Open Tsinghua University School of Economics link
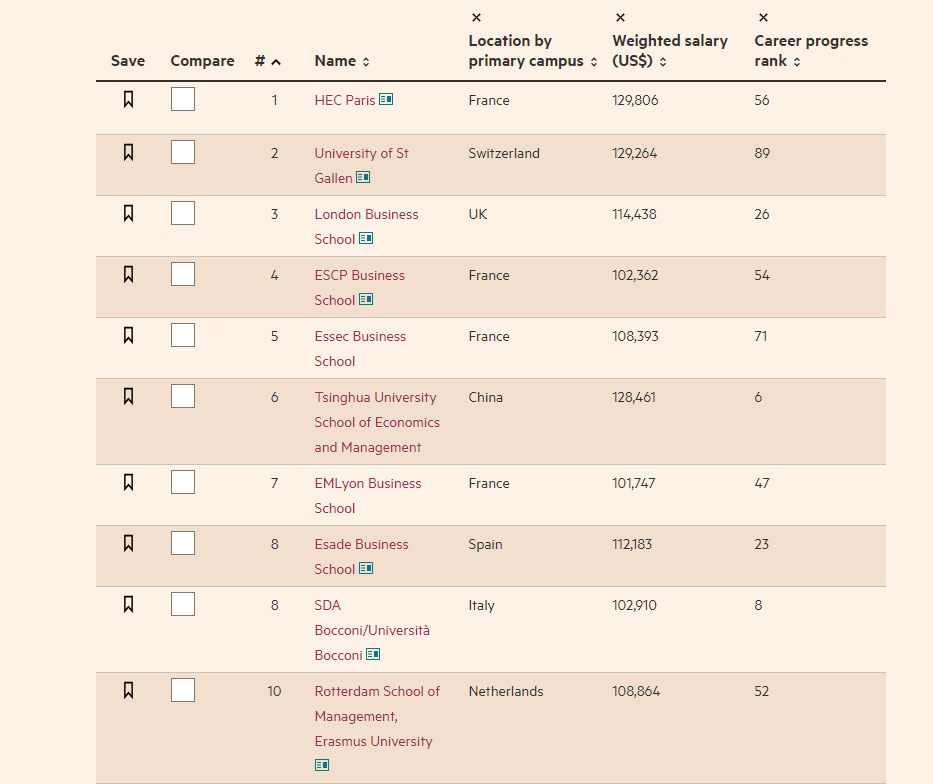The width and height of the screenshot is (933, 784). point(377,422)
